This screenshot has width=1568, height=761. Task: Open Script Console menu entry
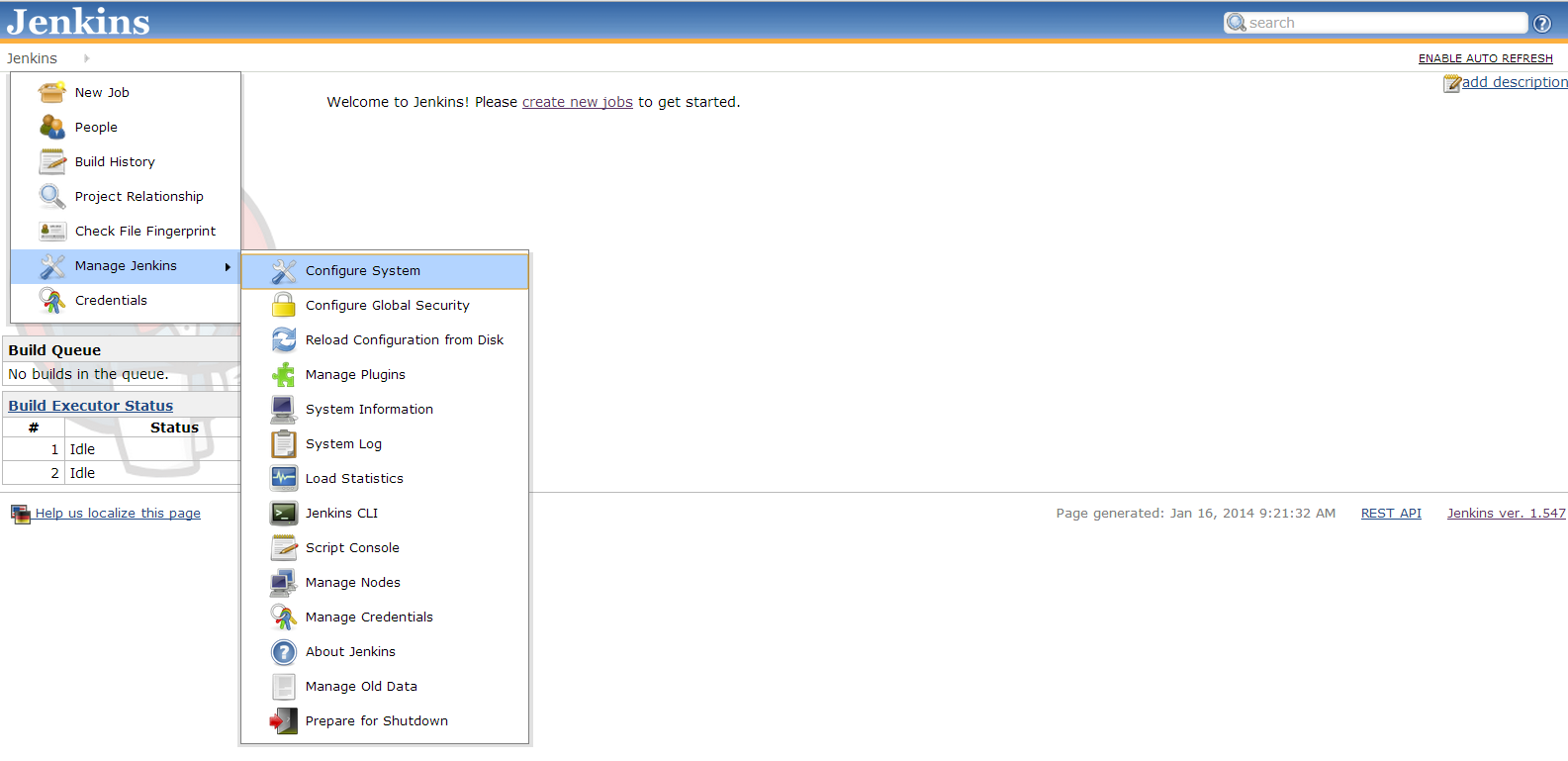click(385, 548)
